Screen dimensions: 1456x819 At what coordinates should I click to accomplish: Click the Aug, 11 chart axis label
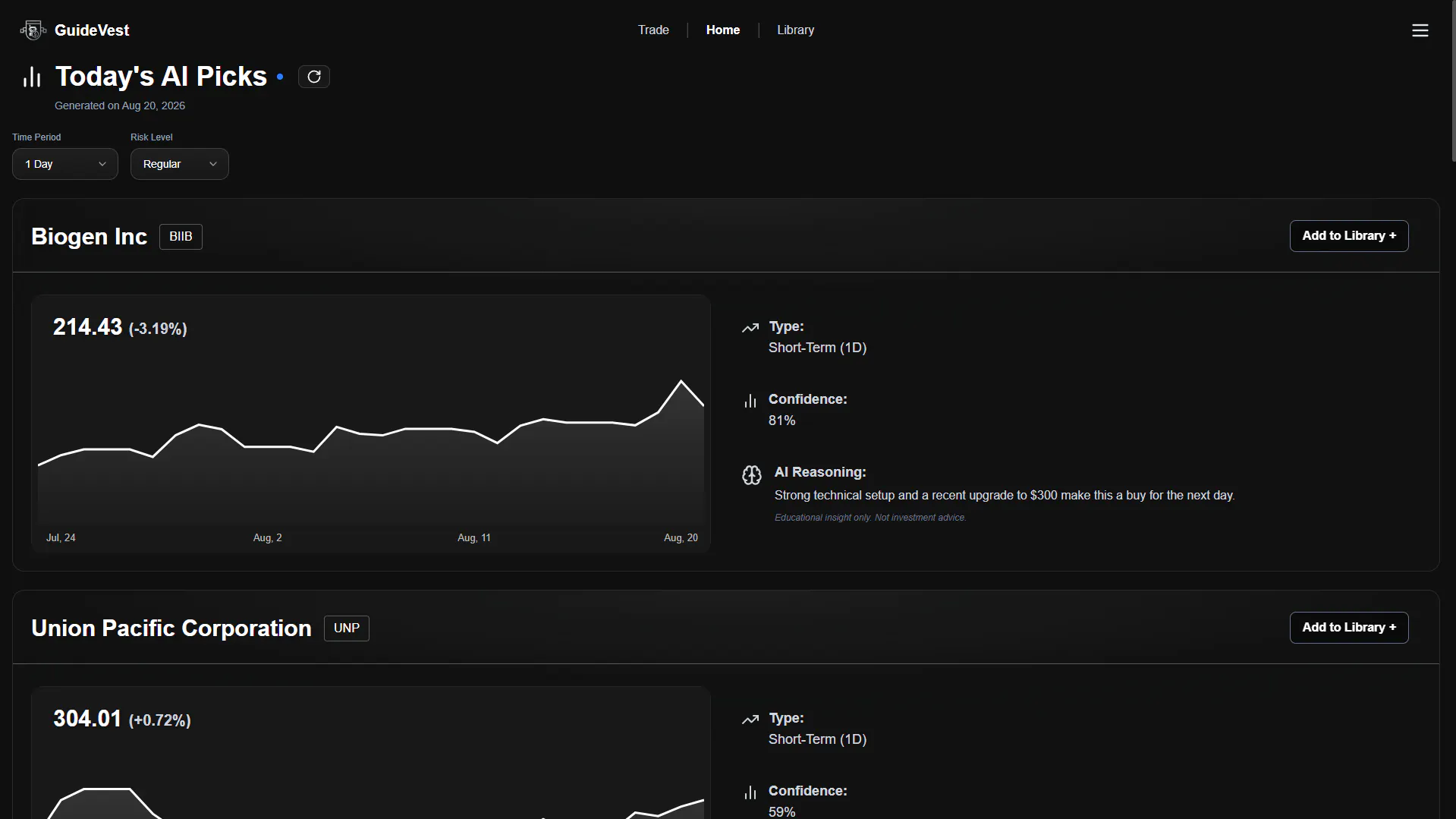click(474, 537)
